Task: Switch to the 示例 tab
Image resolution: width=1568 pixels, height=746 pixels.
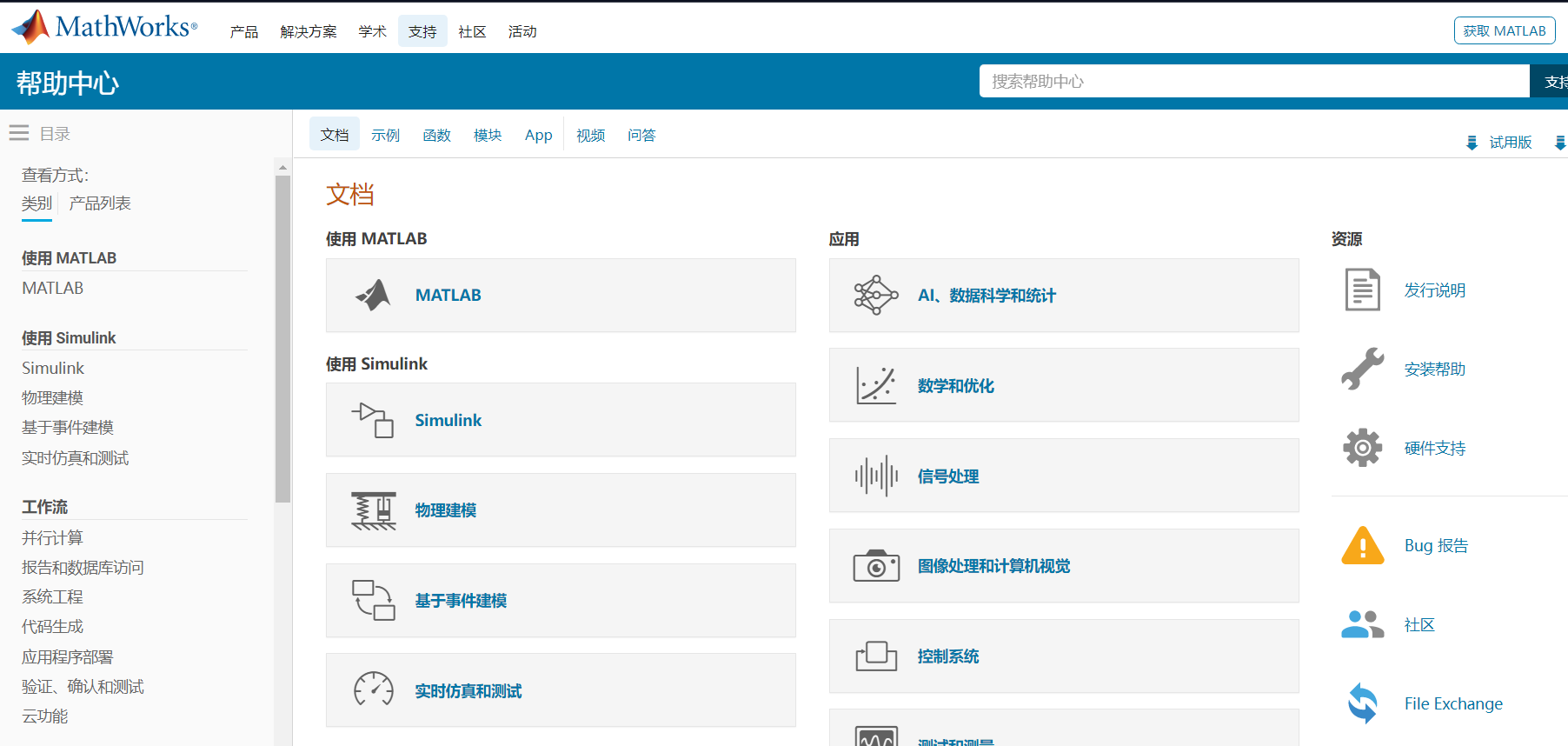Action: (x=385, y=135)
